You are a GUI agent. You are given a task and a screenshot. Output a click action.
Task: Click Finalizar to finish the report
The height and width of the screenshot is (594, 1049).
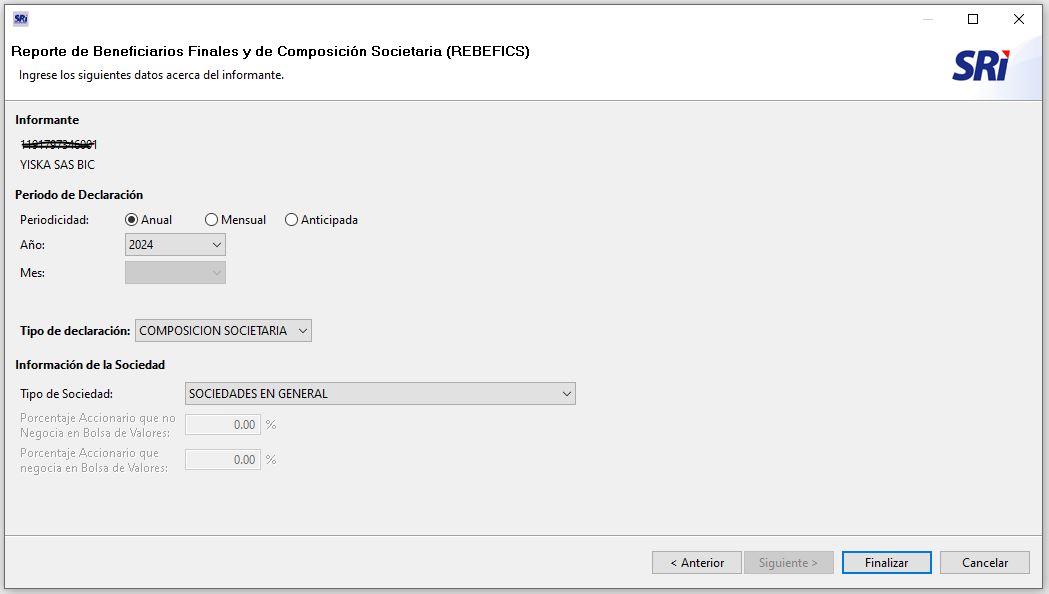pos(886,563)
